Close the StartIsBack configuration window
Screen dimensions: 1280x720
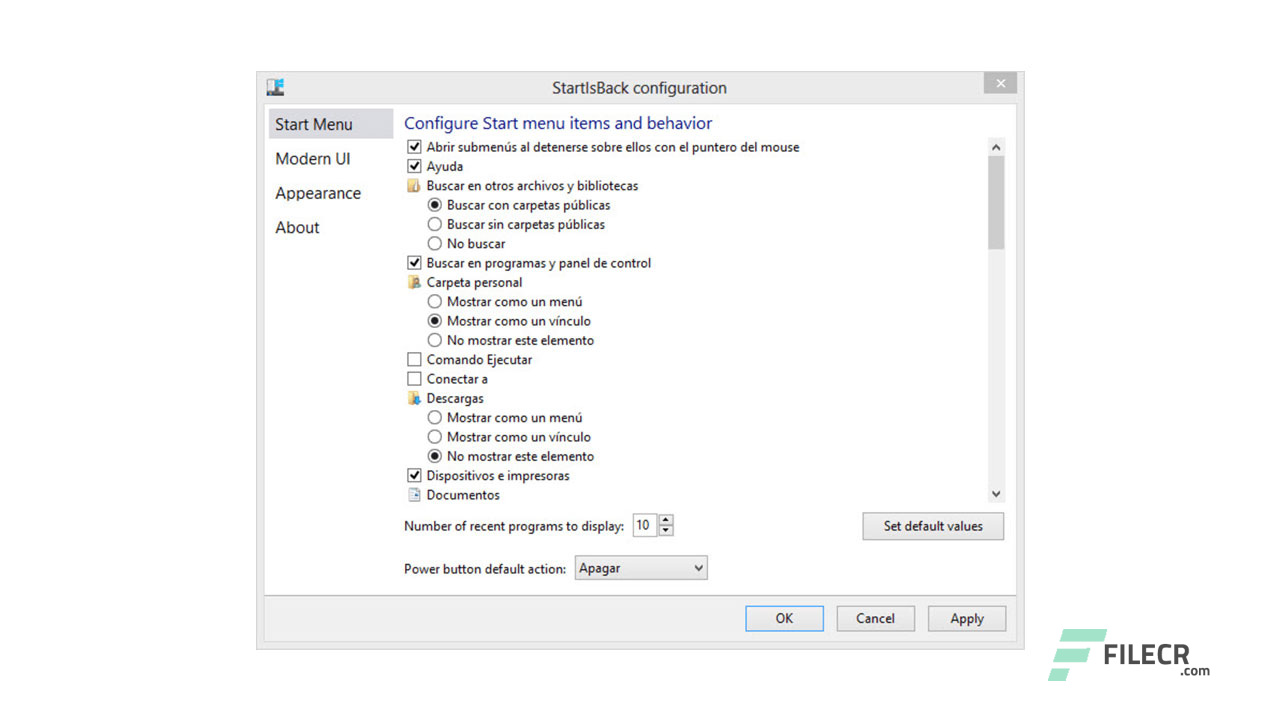pos(1000,84)
